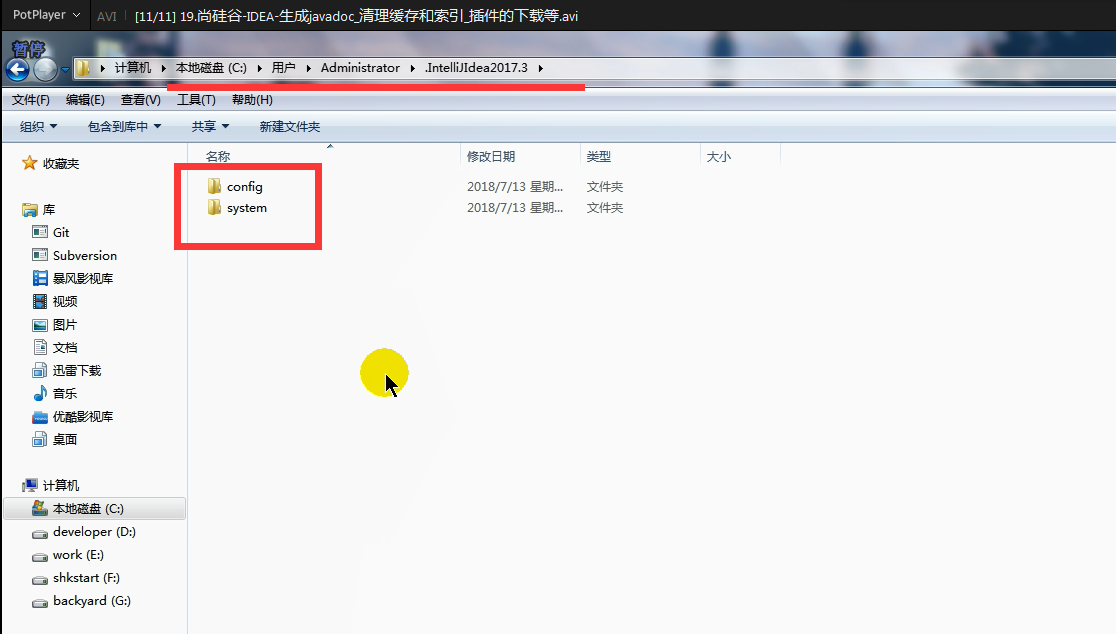Click the modified date of system folder
1116x634 pixels.
[x=515, y=208]
